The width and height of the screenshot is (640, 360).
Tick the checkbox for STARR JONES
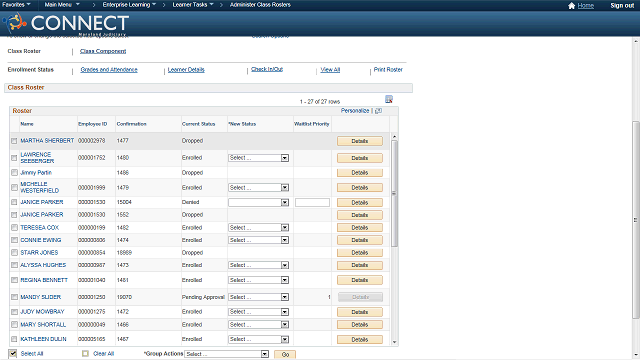(x=14, y=253)
